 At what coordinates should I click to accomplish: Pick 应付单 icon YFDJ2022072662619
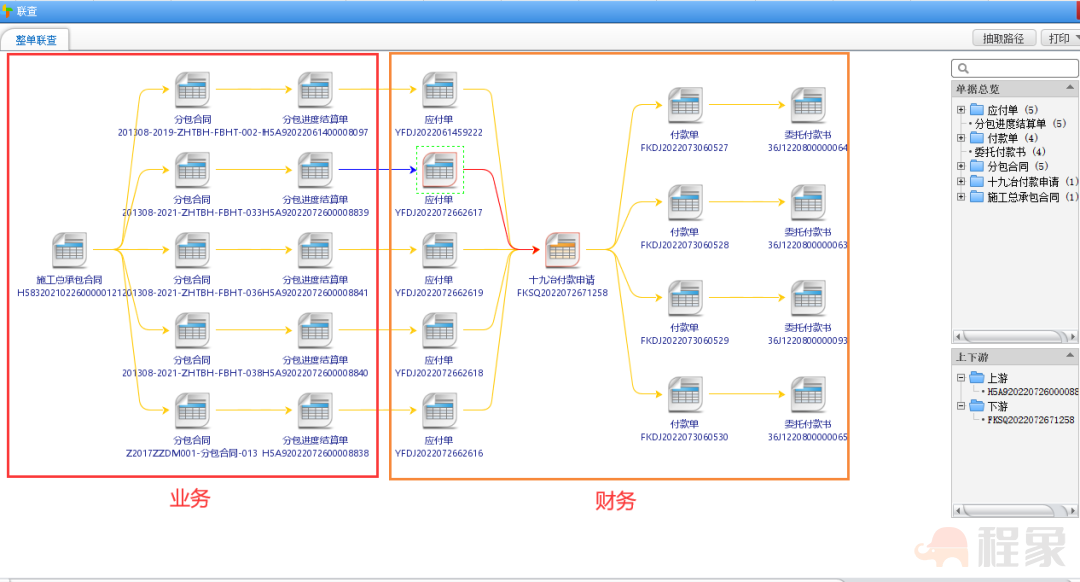pyautogui.click(x=439, y=250)
